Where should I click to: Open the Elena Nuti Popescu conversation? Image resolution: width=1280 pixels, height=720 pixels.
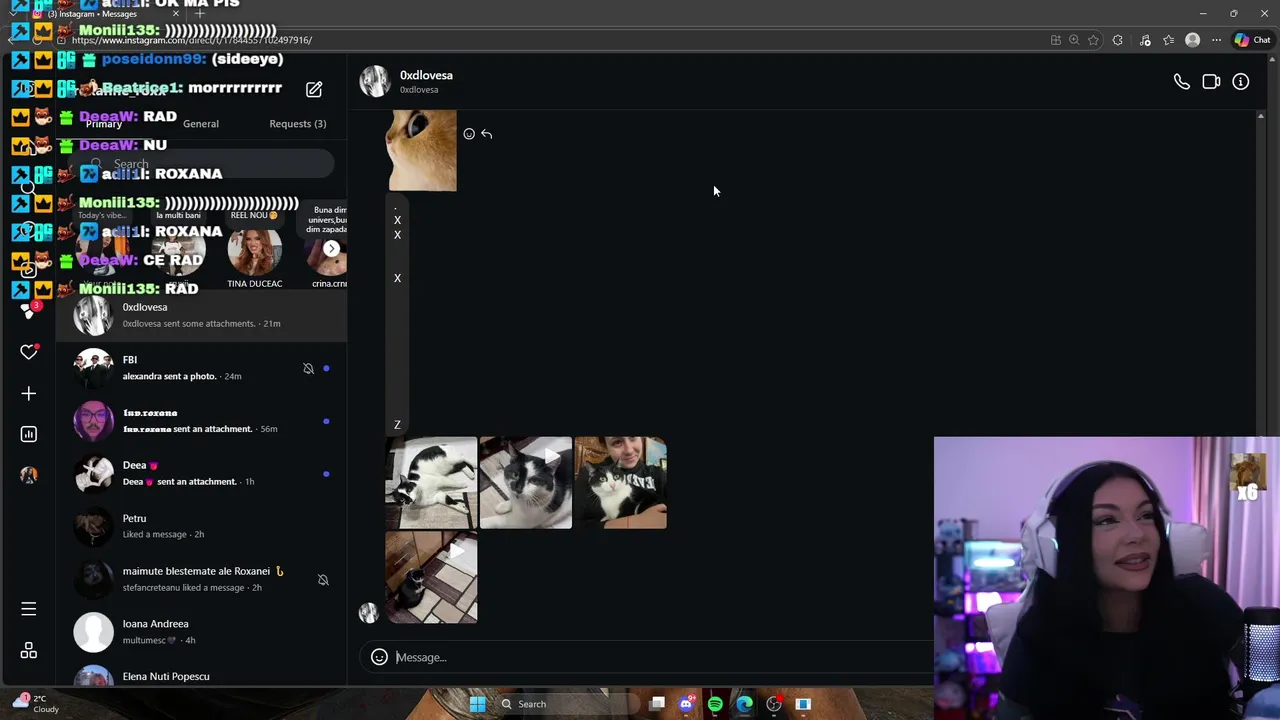coord(201,675)
